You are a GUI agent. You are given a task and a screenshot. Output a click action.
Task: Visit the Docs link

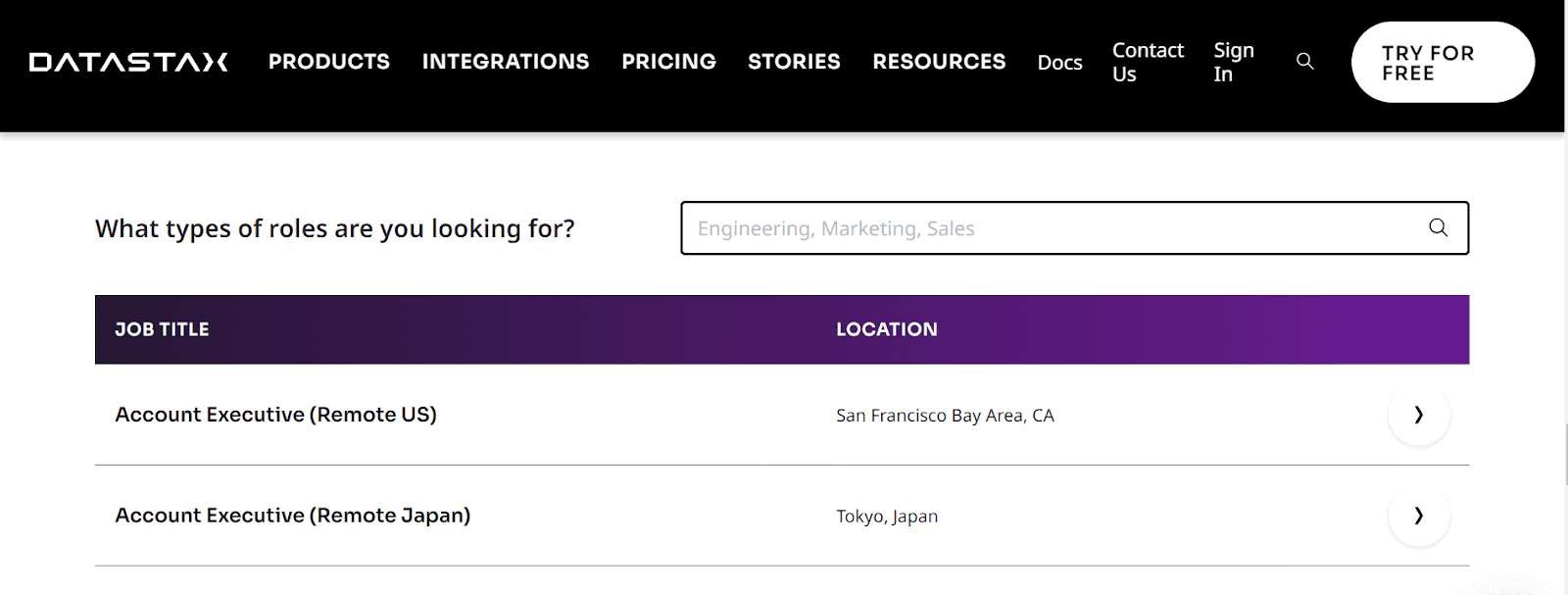[1059, 63]
